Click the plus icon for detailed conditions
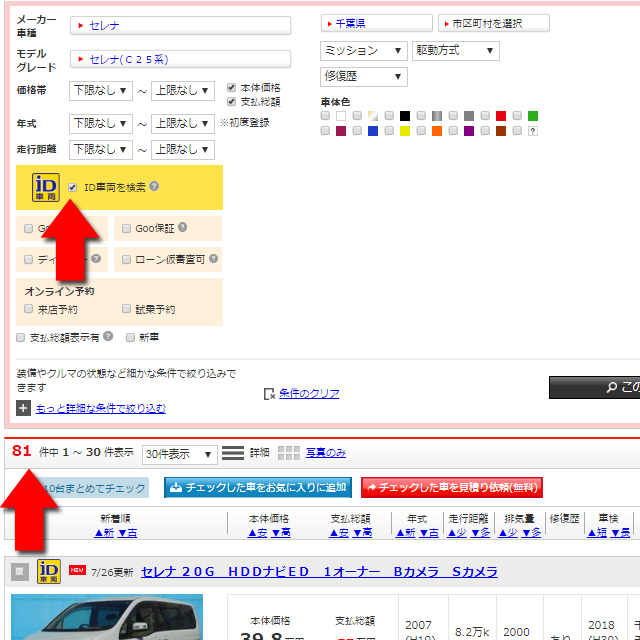 coord(23,408)
